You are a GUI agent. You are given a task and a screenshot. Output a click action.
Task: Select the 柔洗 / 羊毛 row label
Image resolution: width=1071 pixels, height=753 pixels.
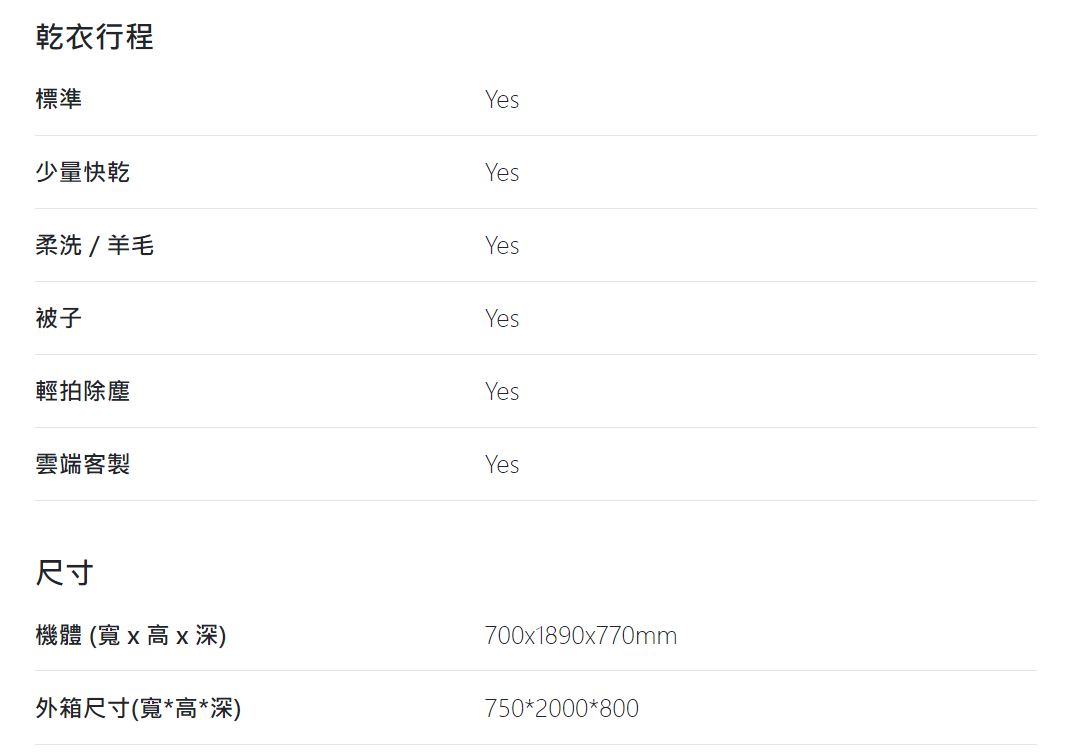94,245
